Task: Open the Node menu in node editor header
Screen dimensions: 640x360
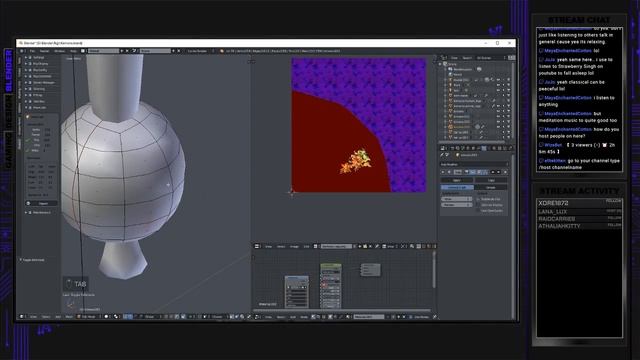Action: coord(304,317)
